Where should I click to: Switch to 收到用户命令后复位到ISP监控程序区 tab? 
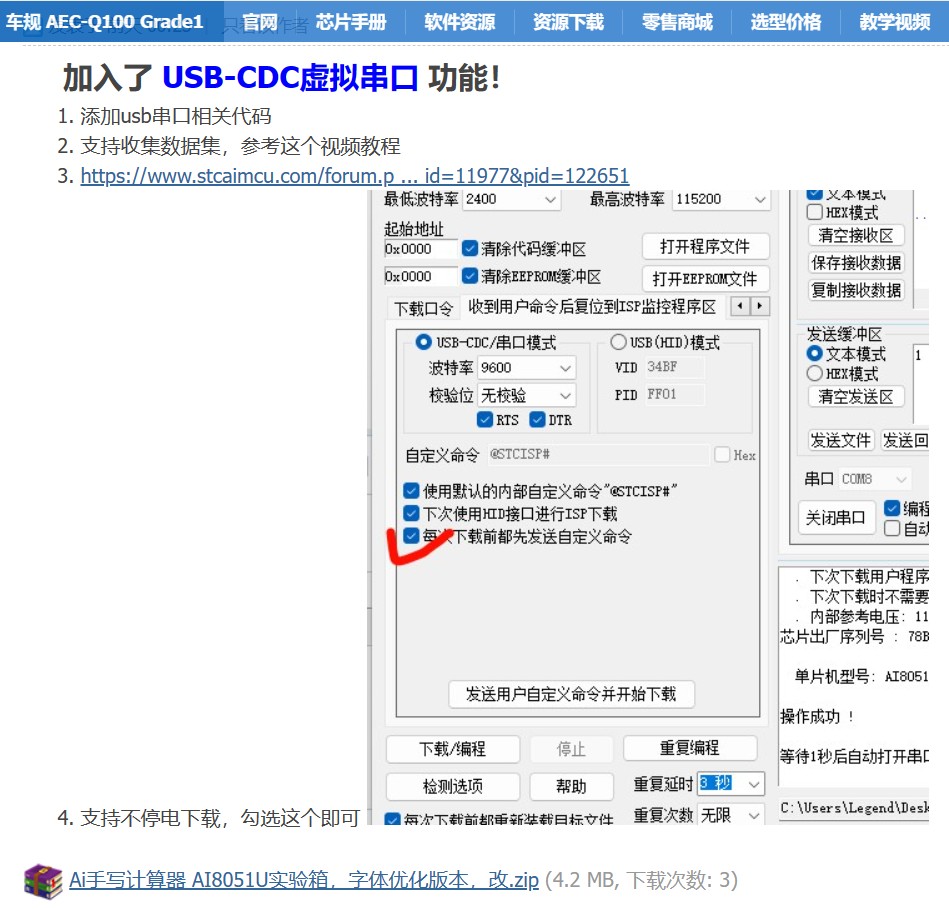pyautogui.click(x=592, y=307)
